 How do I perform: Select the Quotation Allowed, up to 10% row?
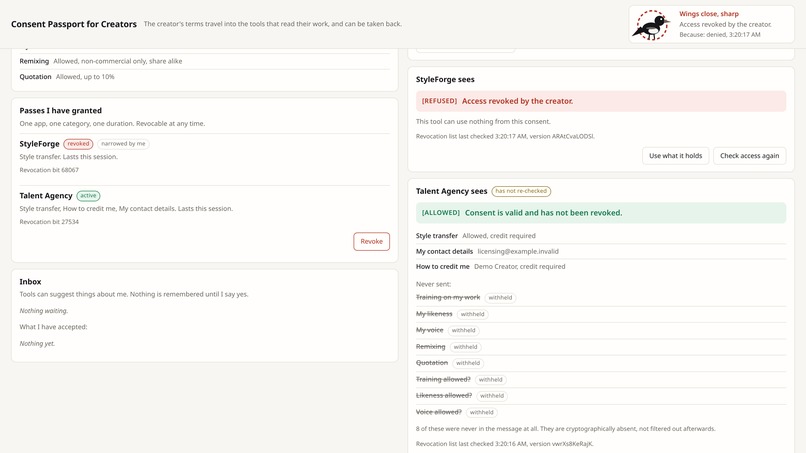tap(205, 77)
